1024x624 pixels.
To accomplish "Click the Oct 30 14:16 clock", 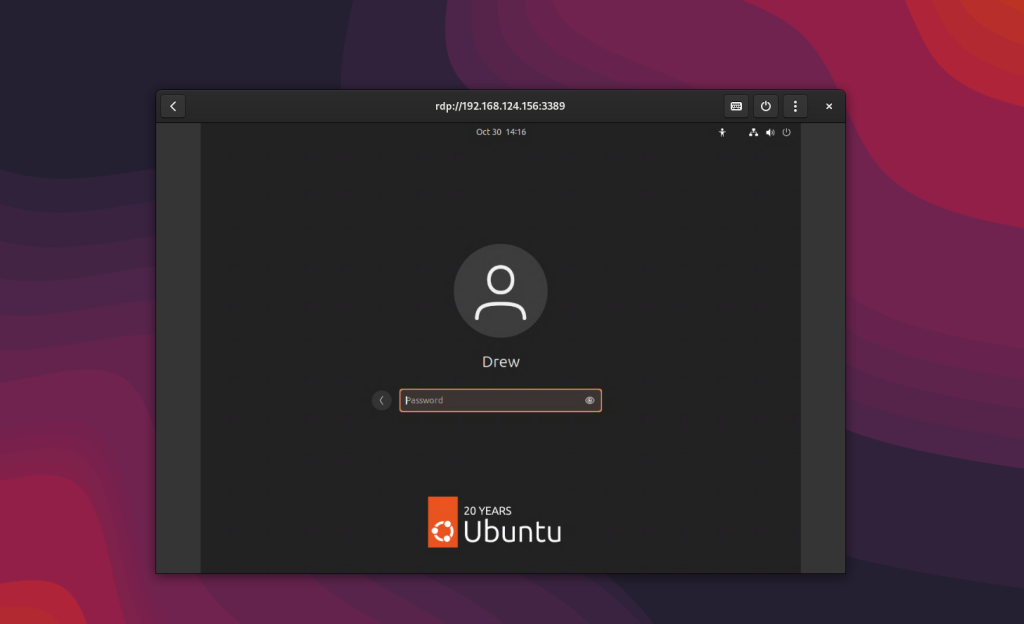I will point(501,132).
